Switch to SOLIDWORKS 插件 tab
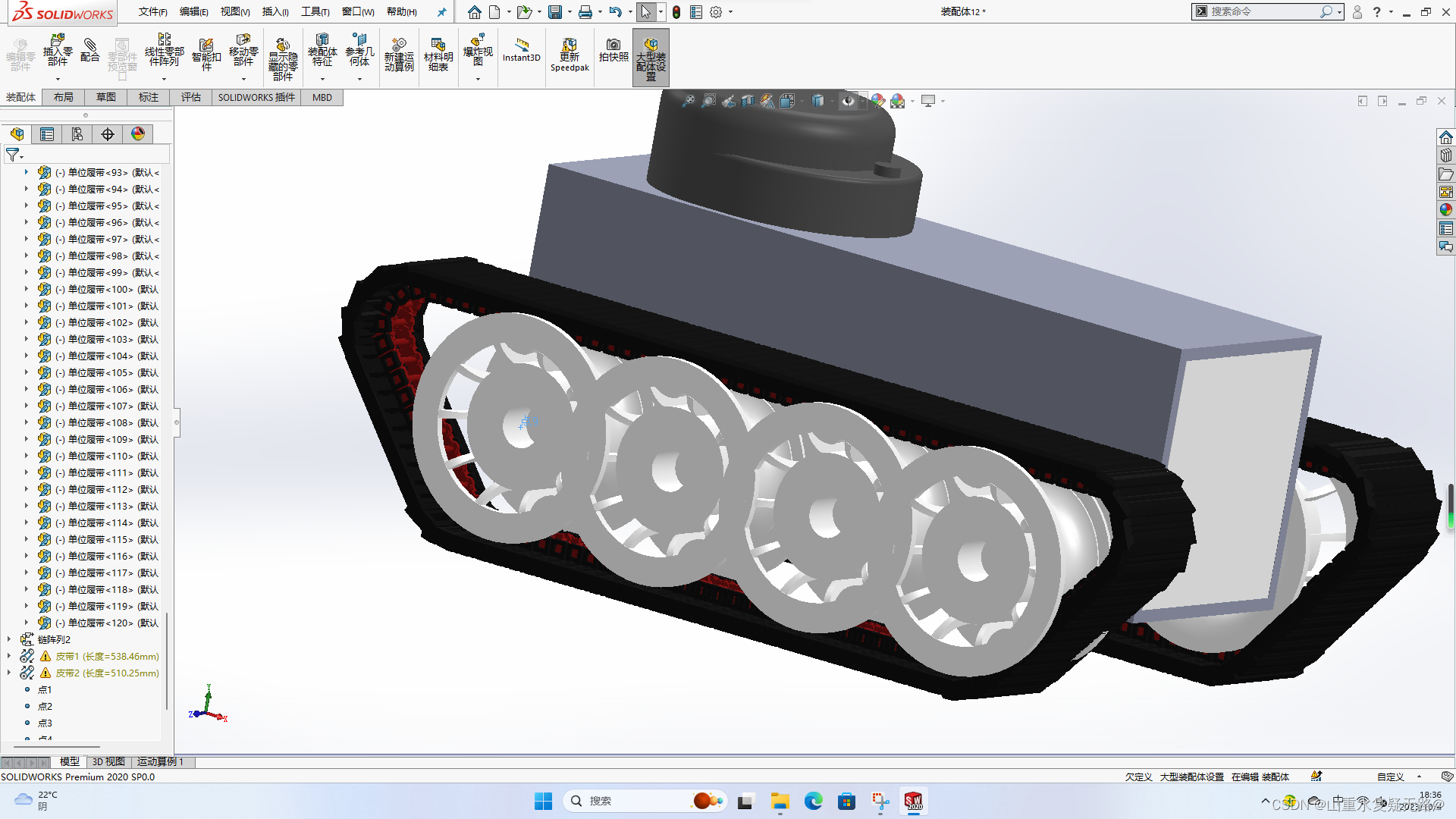1456x819 pixels. click(256, 97)
